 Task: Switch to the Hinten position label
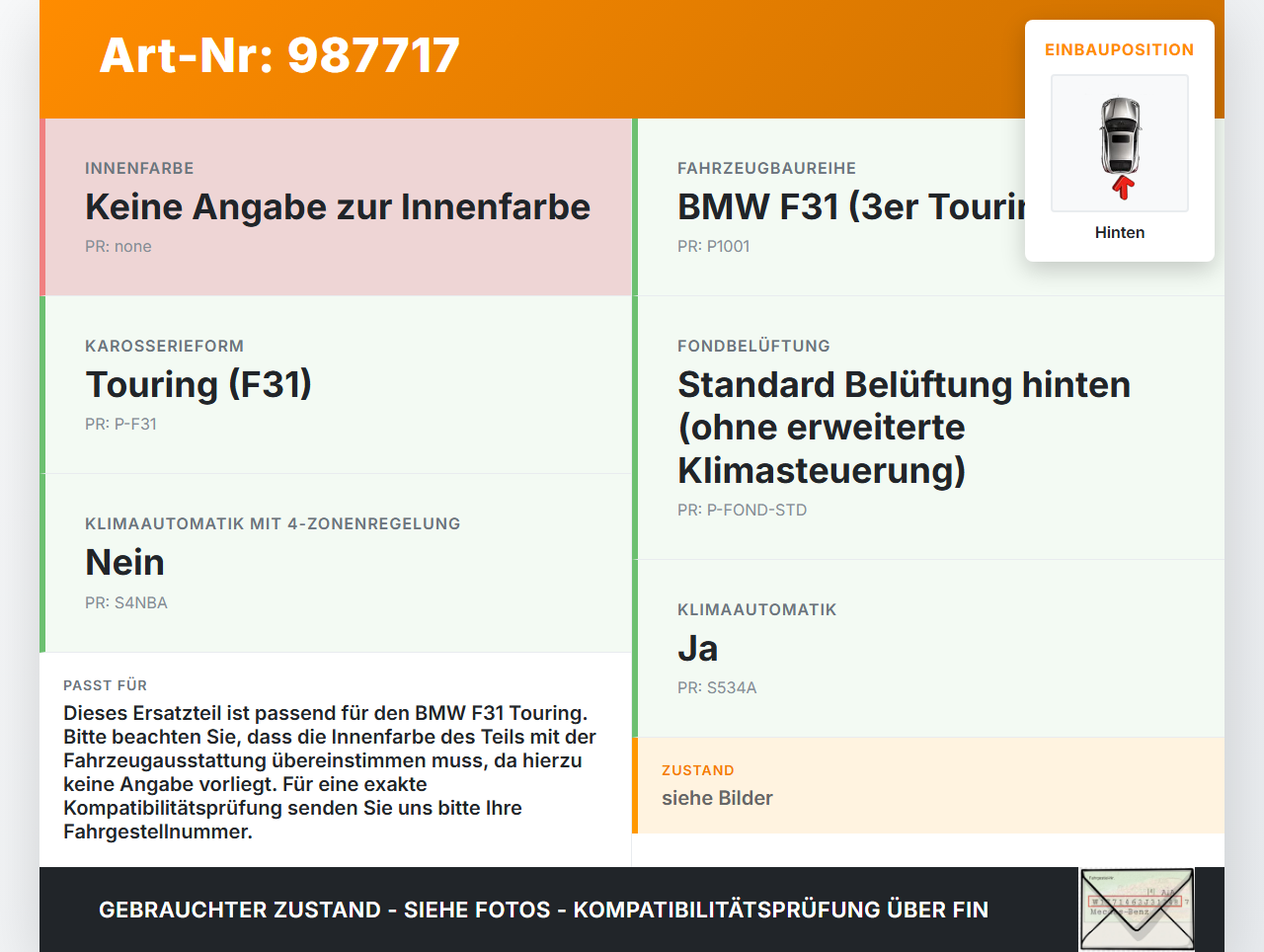[1119, 232]
